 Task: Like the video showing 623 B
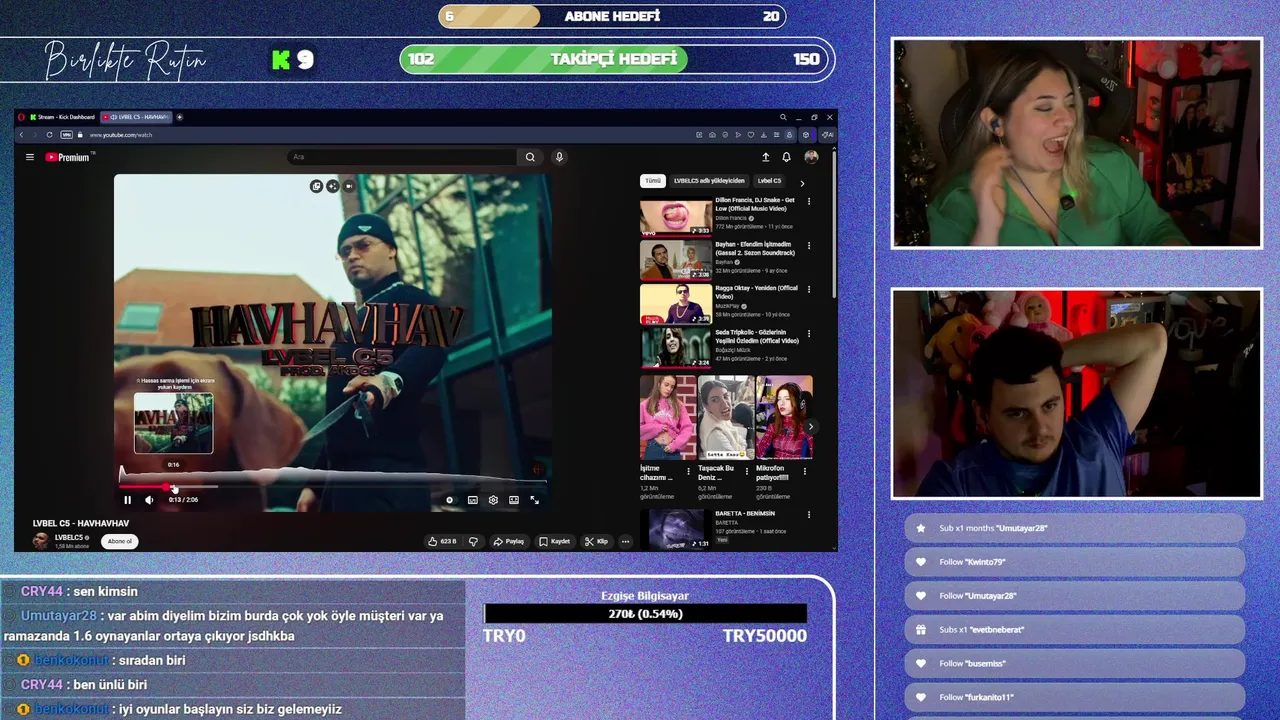442,541
